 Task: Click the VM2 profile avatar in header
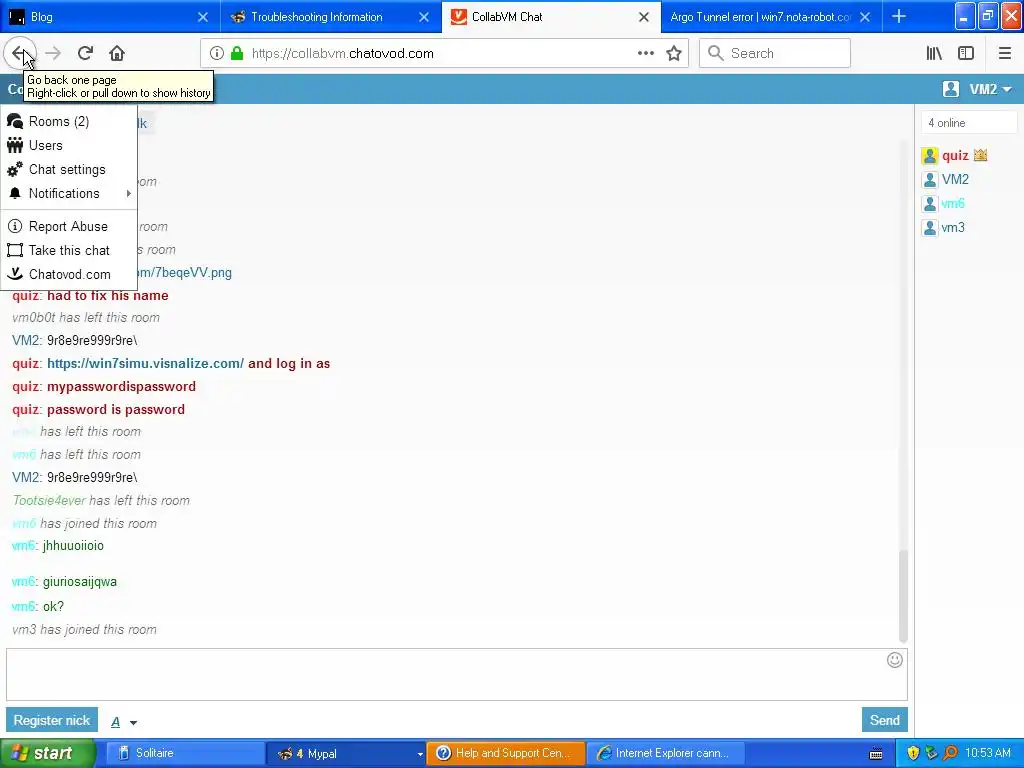pyautogui.click(x=951, y=89)
